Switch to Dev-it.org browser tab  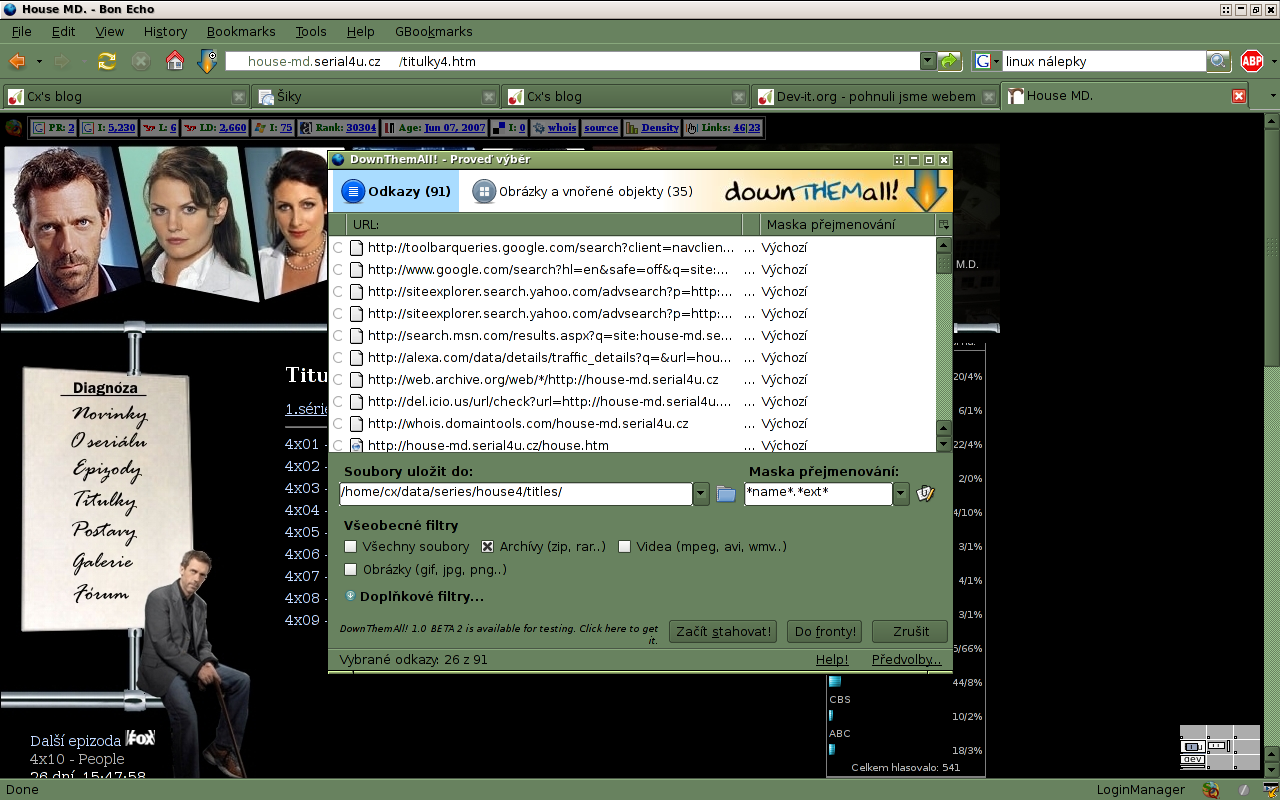click(x=877, y=97)
